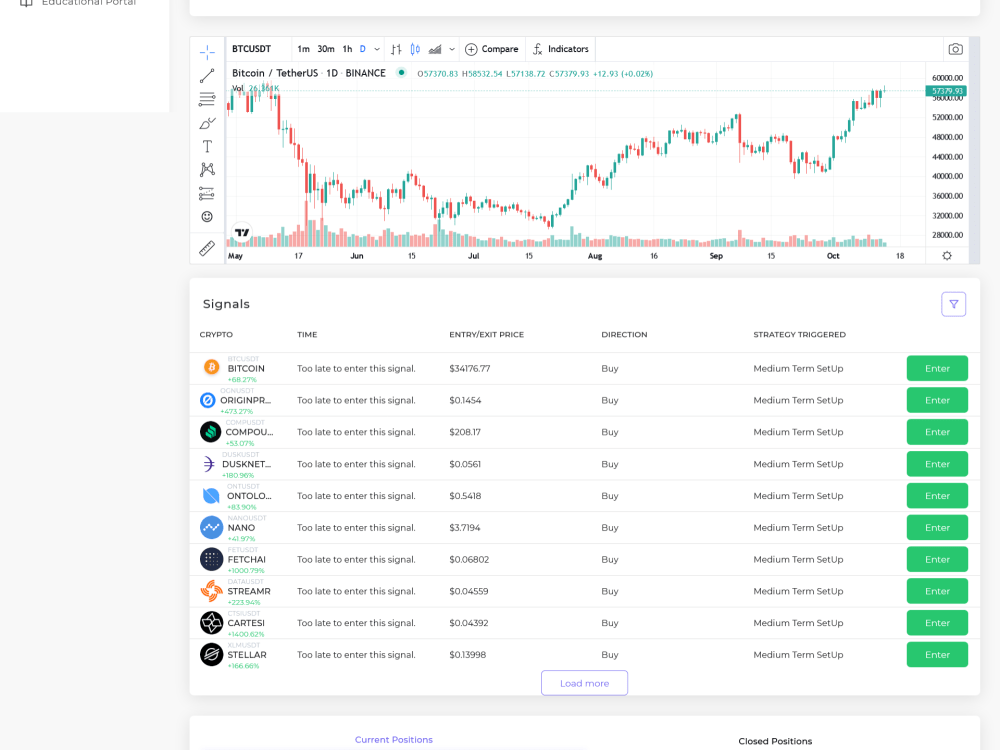The width and height of the screenshot is (1000, 750).
Task: Click the Nano coin icon
Action: coord(211,527)
